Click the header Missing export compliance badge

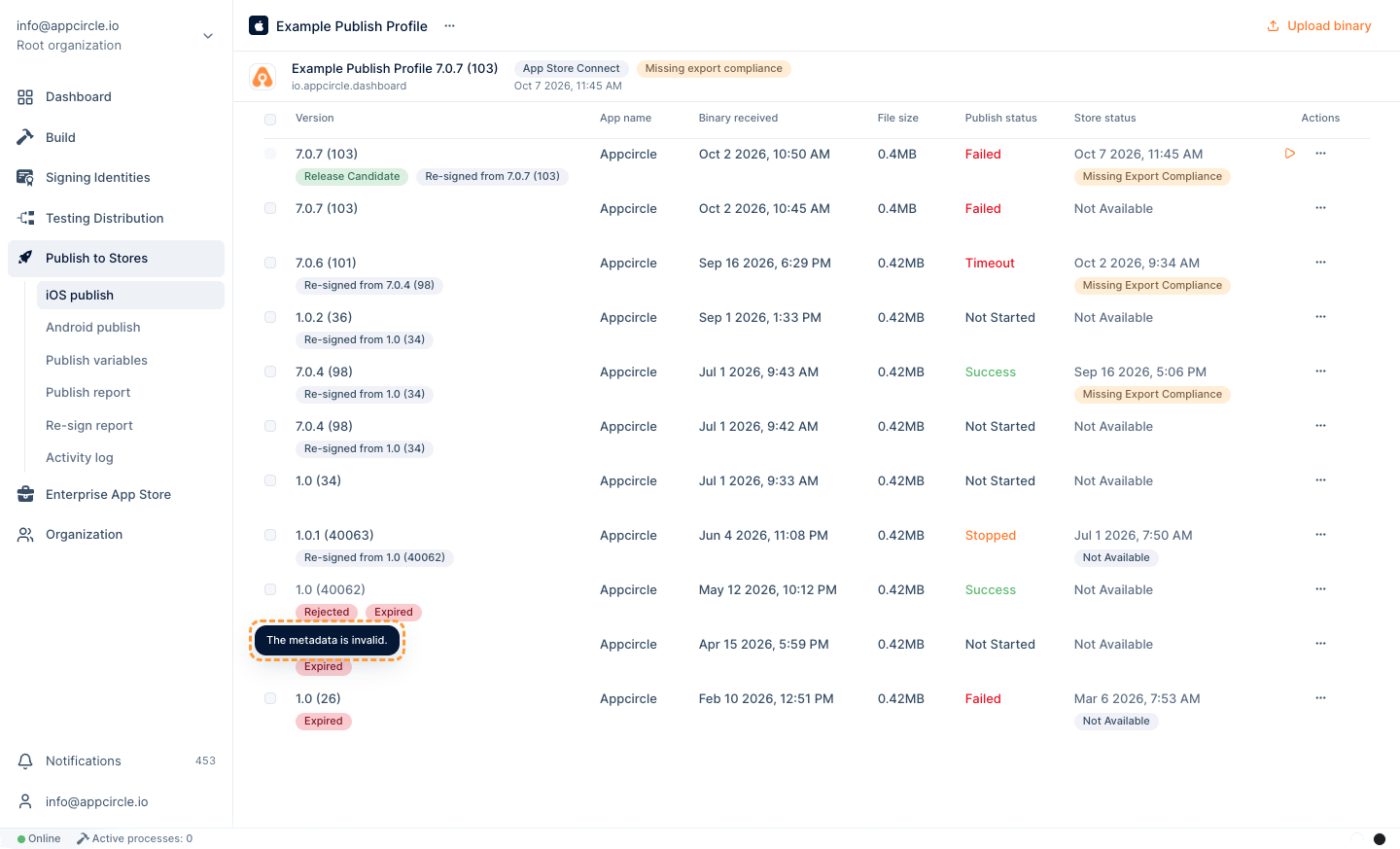[714, 69]
